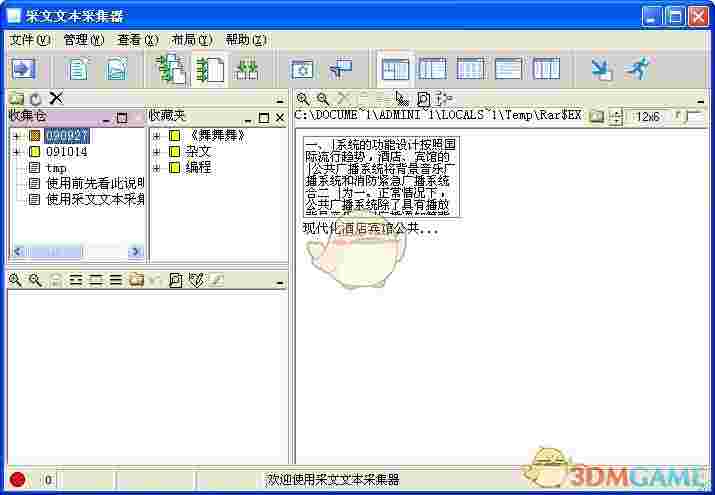Toggle the checkbox after the 12x6 field
The width and height of the screenshot is (715, 495).
point(693,116)
